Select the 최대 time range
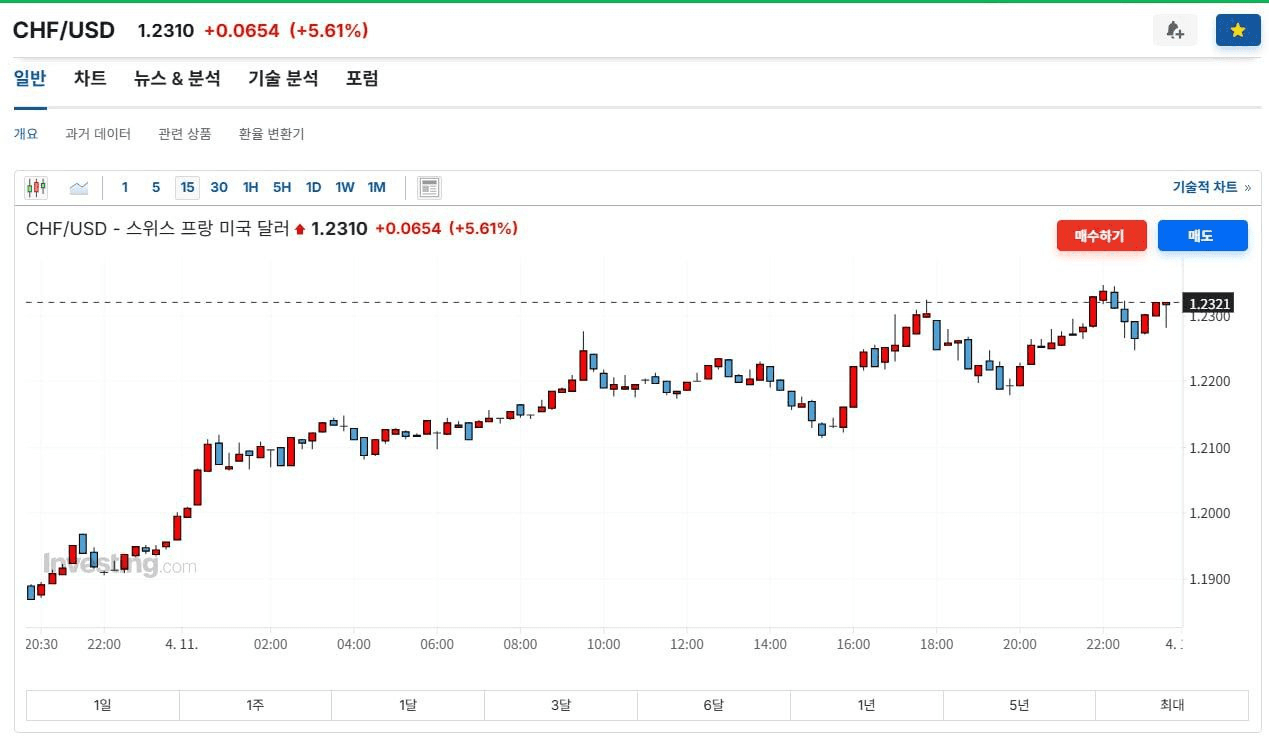This screenshot has width=1269, height=738. tap(1171, 705)
